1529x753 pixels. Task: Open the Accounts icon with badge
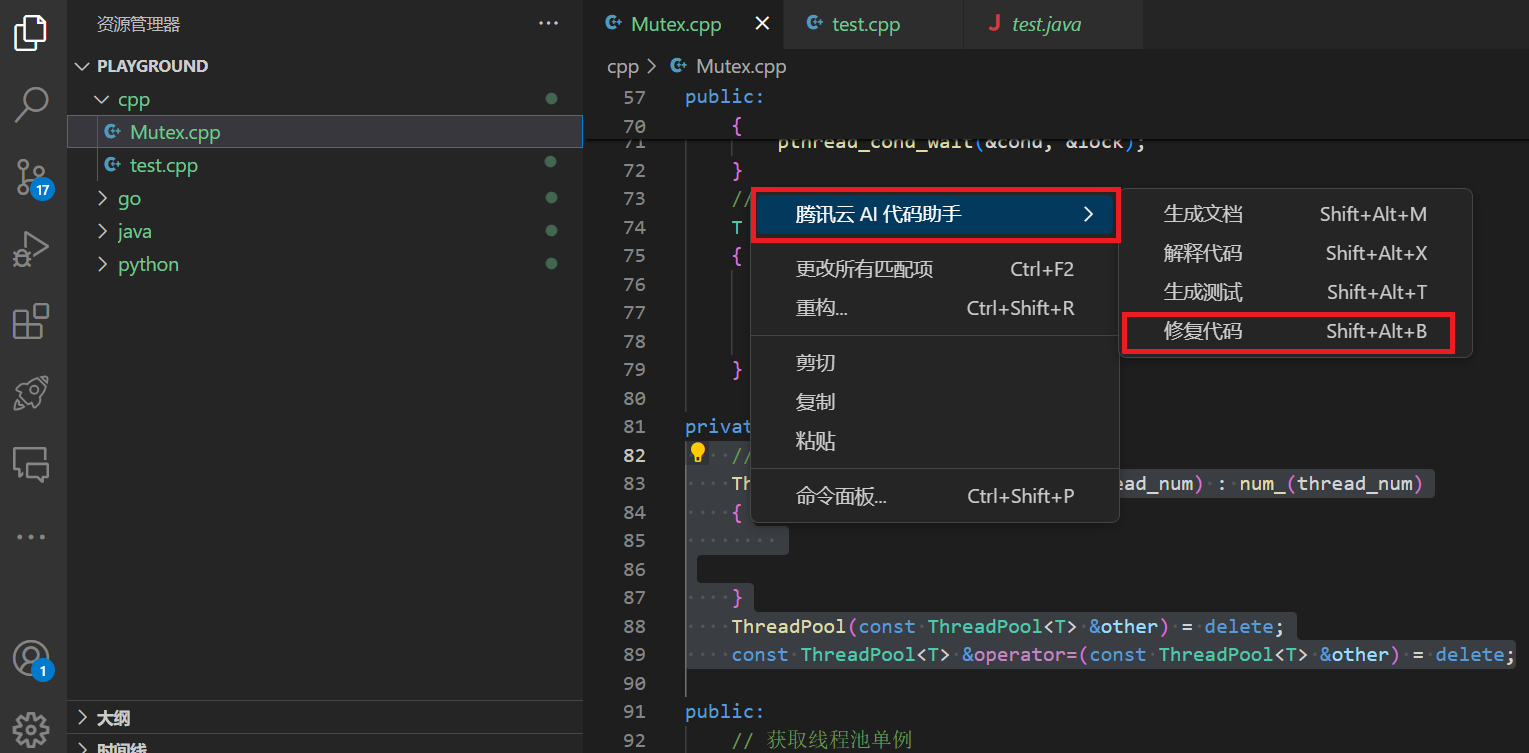coord(31,659)
